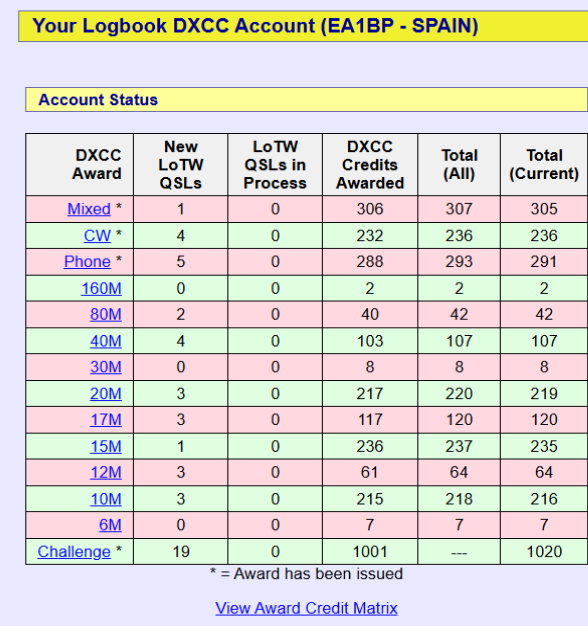Click LoTW QSLs in Process header

click(x=275, y=164)
